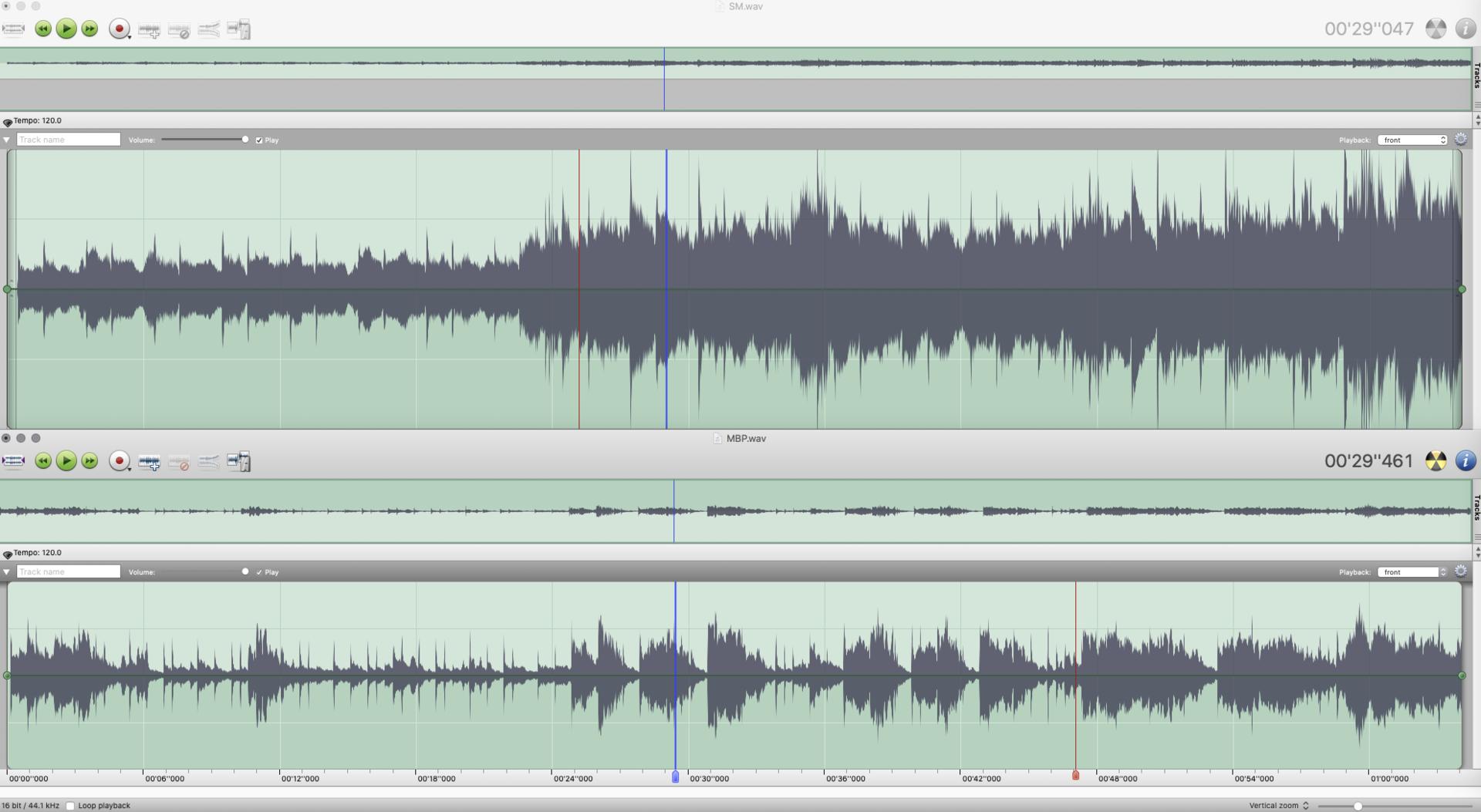The width and height of the screenshot is (1481, 812).
Task: Collapse the SM.wav track with disclosure triangle
Action: coord(6,140)
